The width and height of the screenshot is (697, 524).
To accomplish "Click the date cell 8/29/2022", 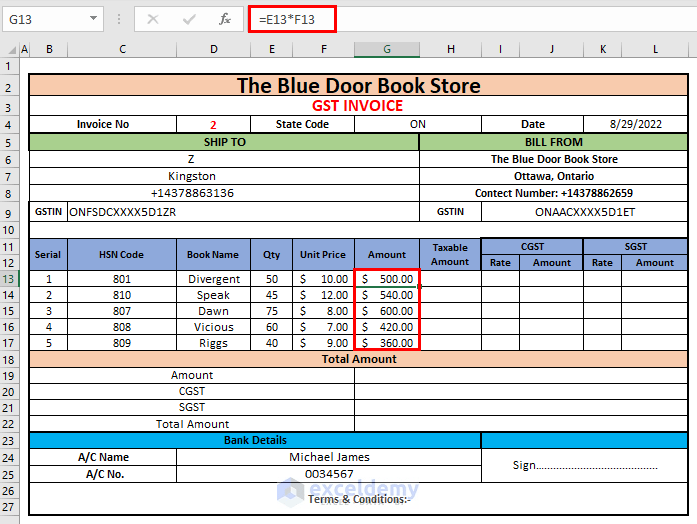I will coord(636,124).
